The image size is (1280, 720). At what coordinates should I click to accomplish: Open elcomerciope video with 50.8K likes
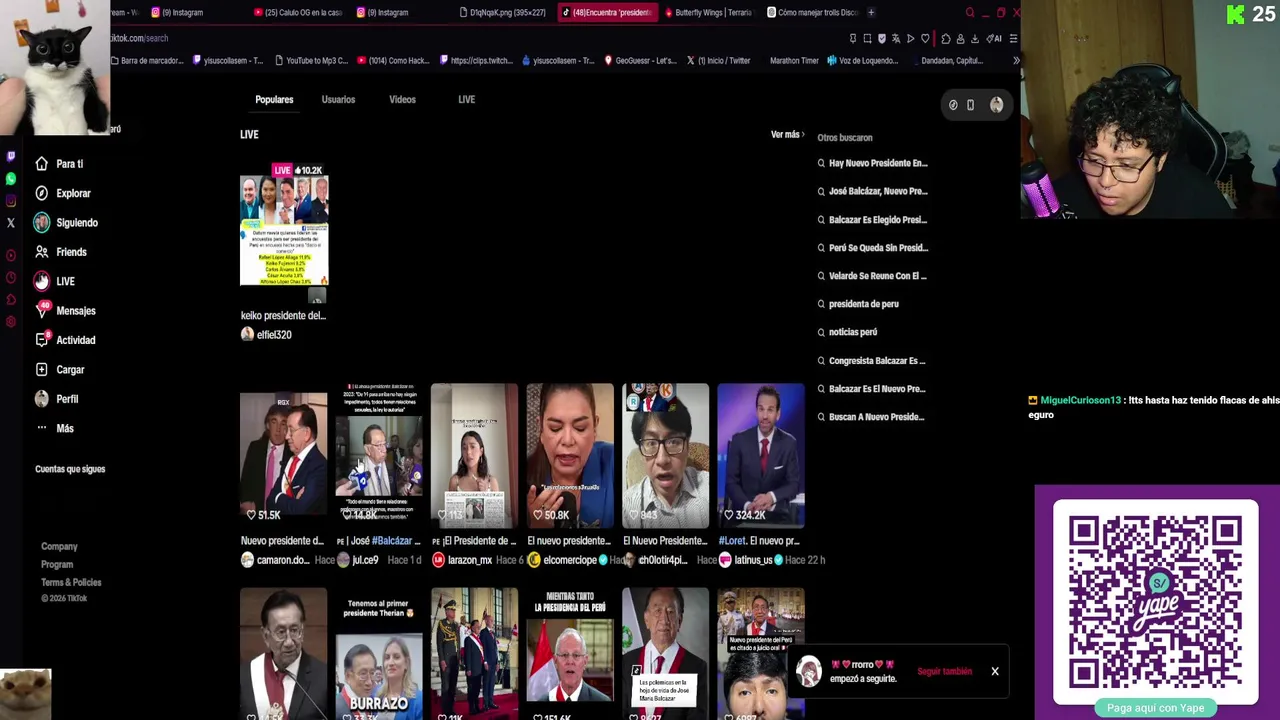click(570, 455)
